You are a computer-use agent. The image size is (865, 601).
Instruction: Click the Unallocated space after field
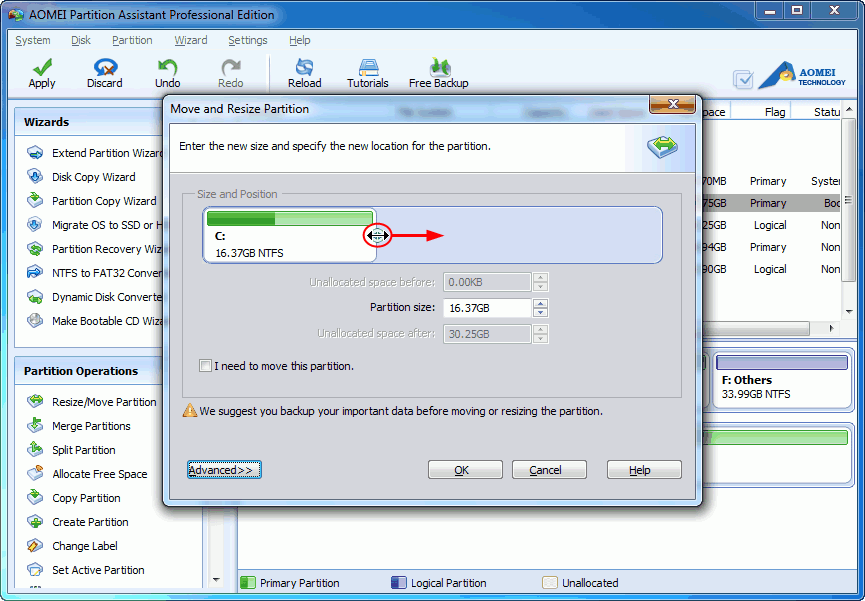pyautogui.click(x=487, y=334)
